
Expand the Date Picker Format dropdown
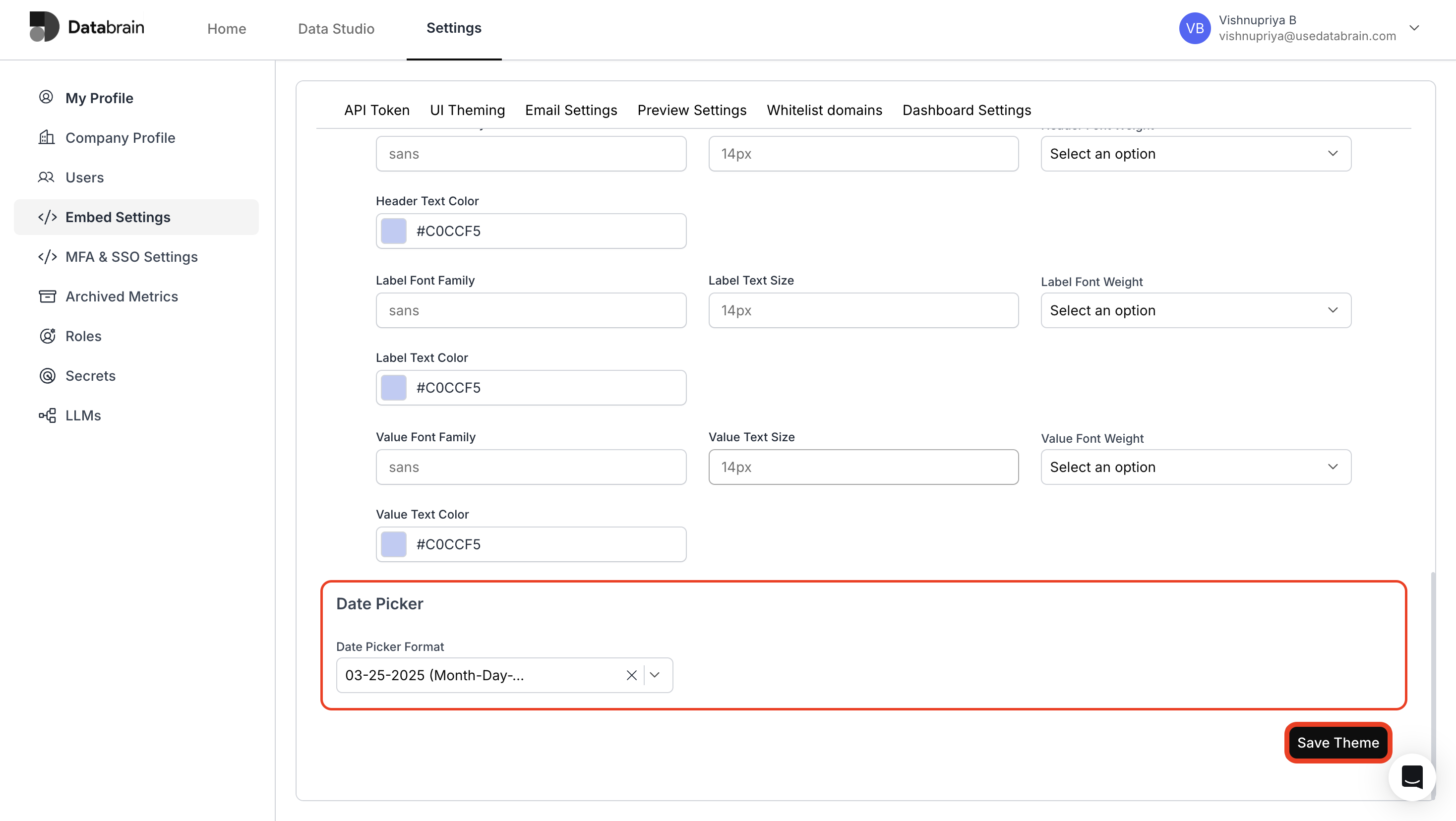(655, 675)
